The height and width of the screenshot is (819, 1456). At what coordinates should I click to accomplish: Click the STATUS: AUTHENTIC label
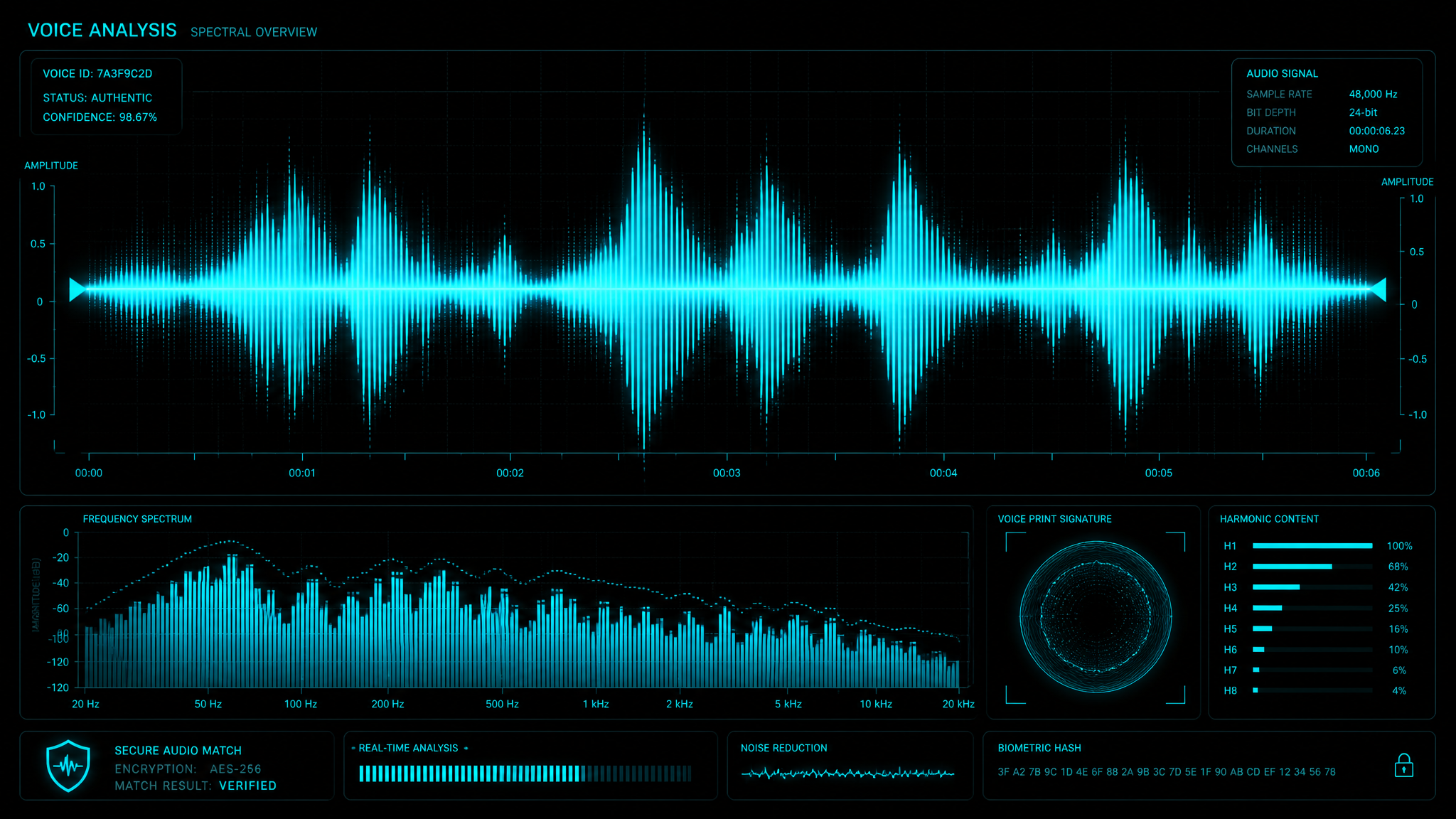[97, 98]
